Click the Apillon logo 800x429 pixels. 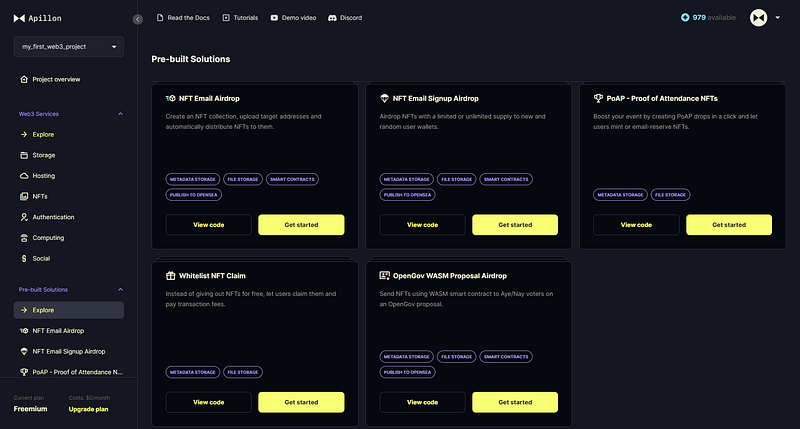coord(37,18)
